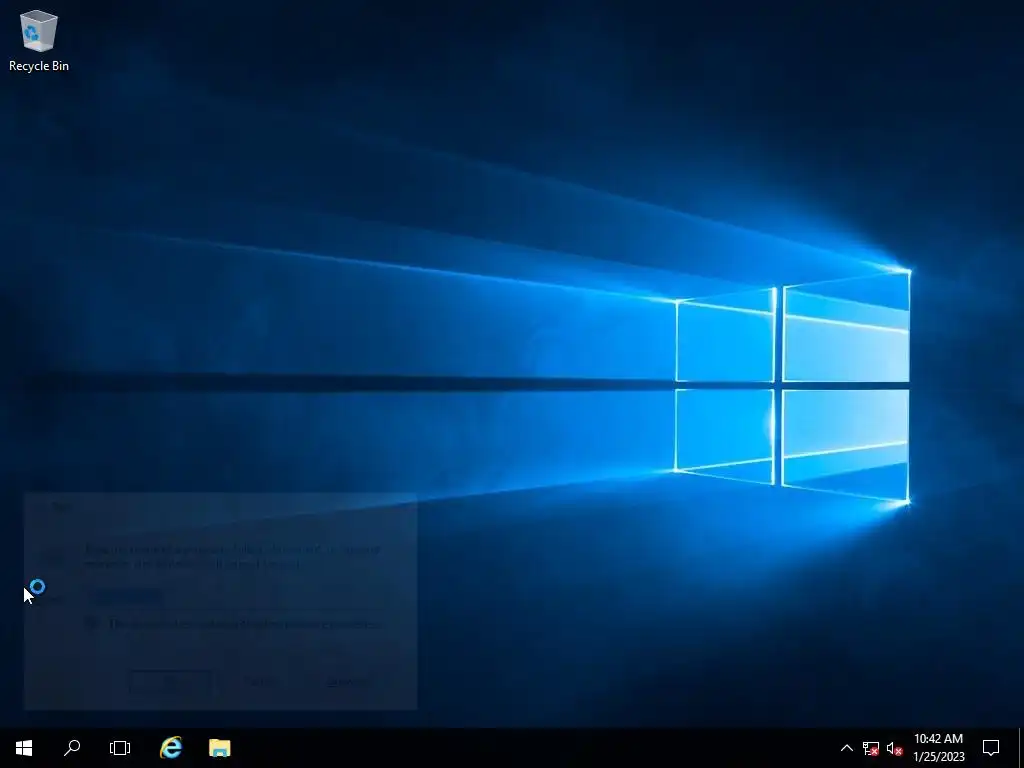Open Task View on the taskbar
The image size is (1024, 768).
click(120, 748)
